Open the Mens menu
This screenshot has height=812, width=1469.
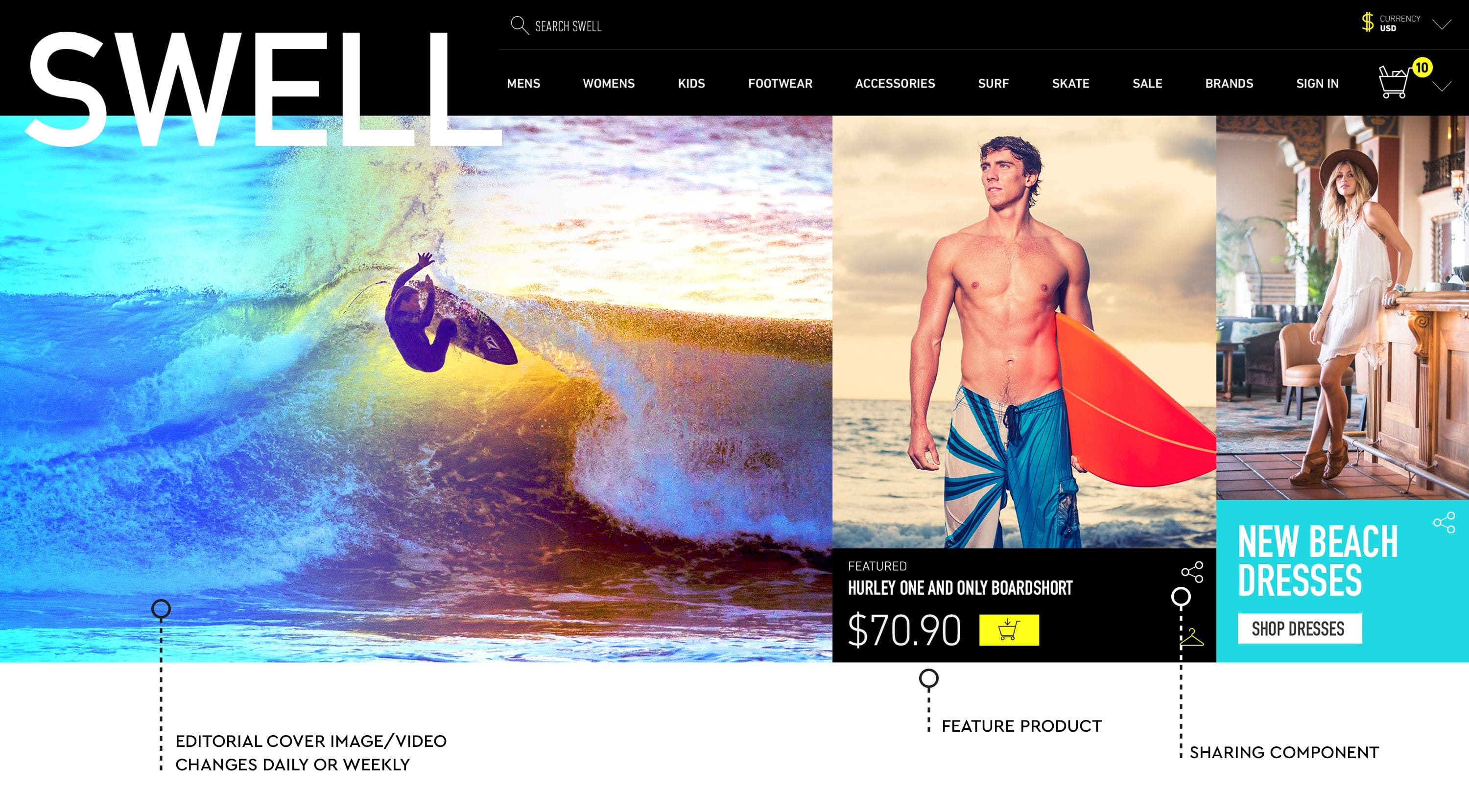pos(523,83)
